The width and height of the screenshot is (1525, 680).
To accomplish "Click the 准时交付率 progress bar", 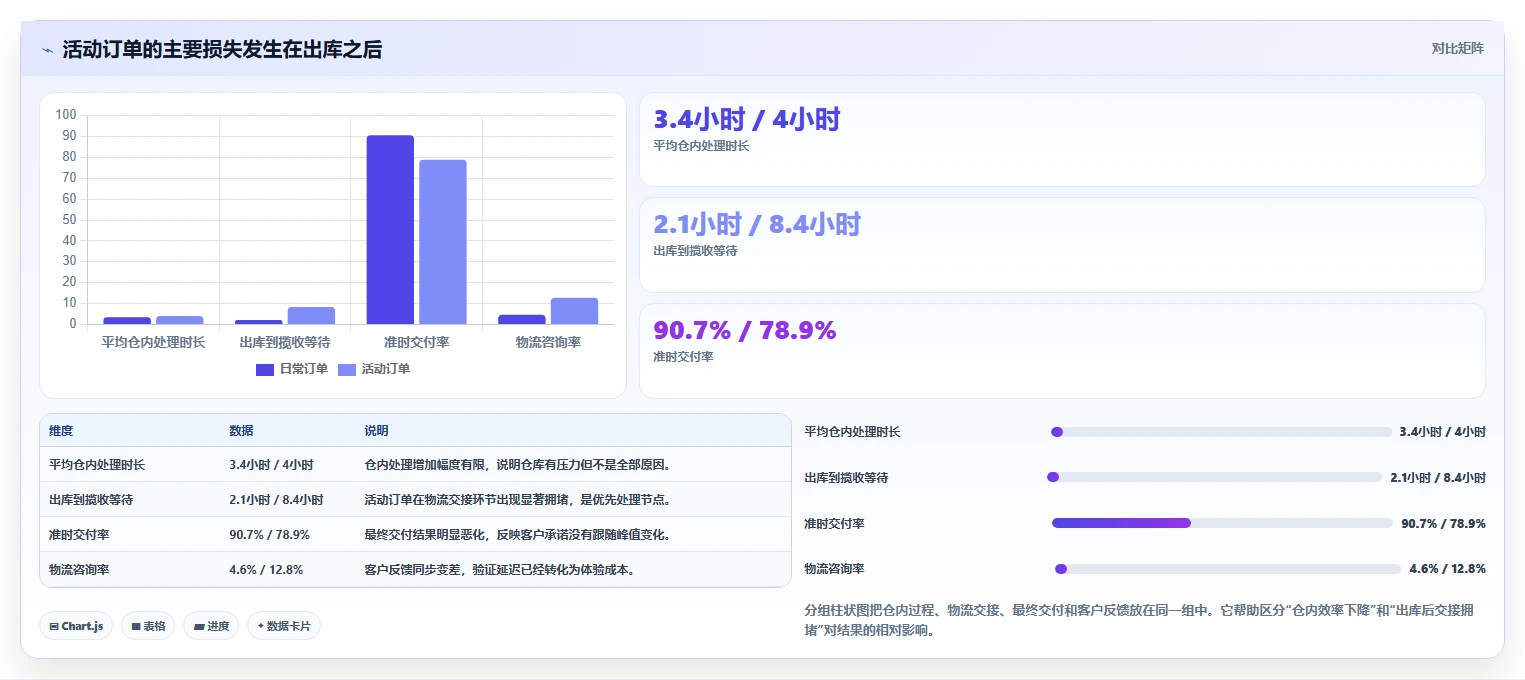I will tap(1222, 523).
